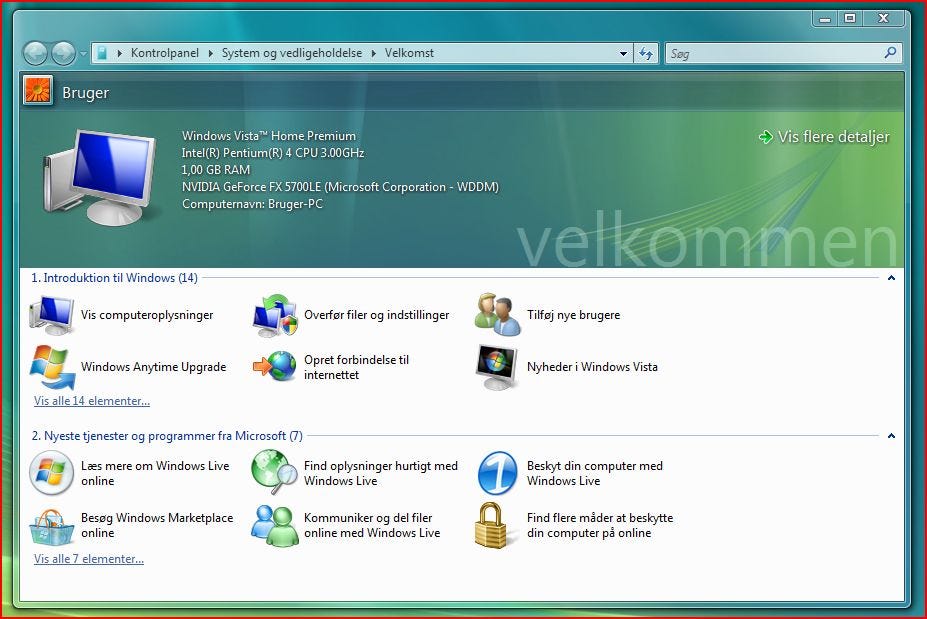
Task: Open the Vis flere detaljer link
Action: (x=834, y=137)
